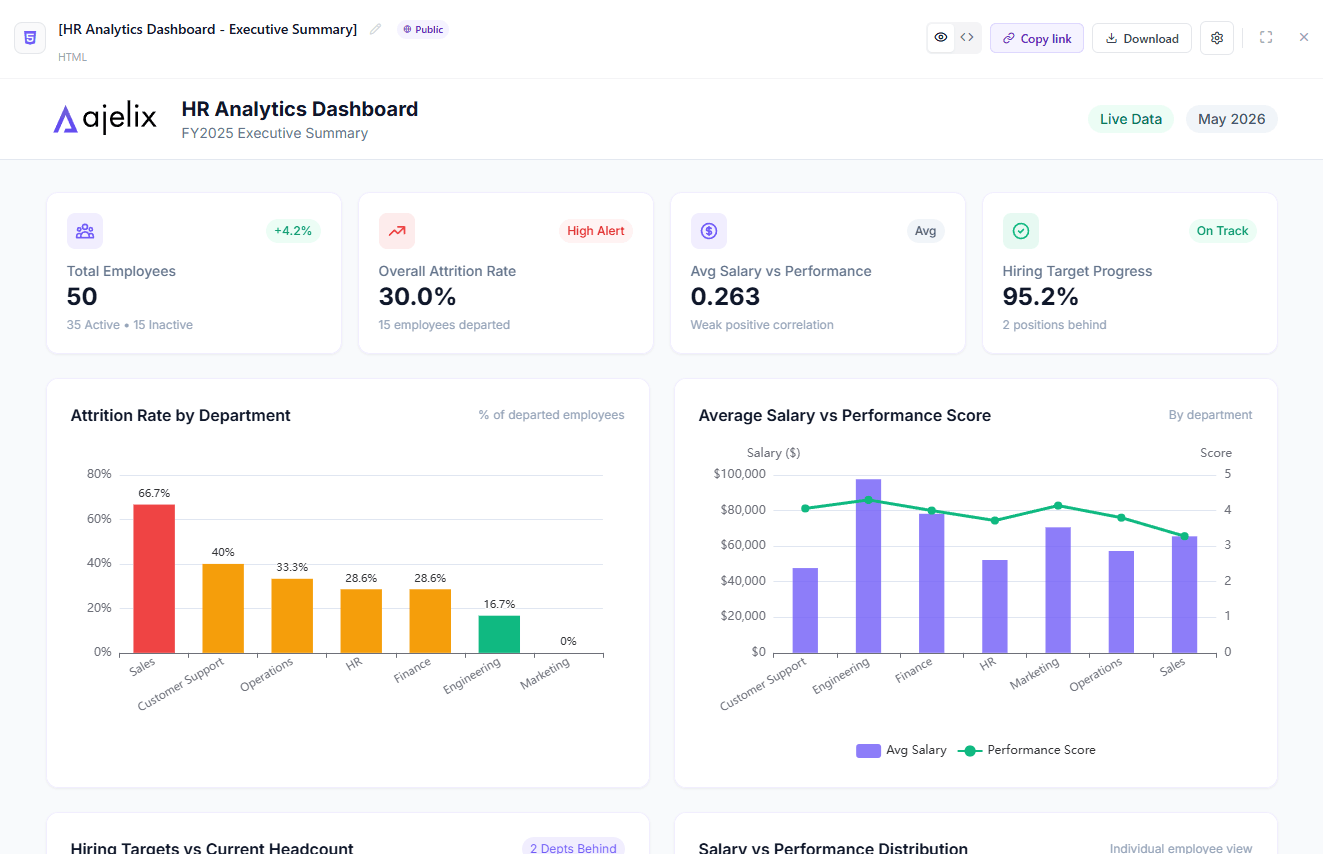Viewport: 1323px width, 854px height.
Task: Click 'Attrition Rate by Department' heading
Action: pyautogui.click(x=181, y=416)
